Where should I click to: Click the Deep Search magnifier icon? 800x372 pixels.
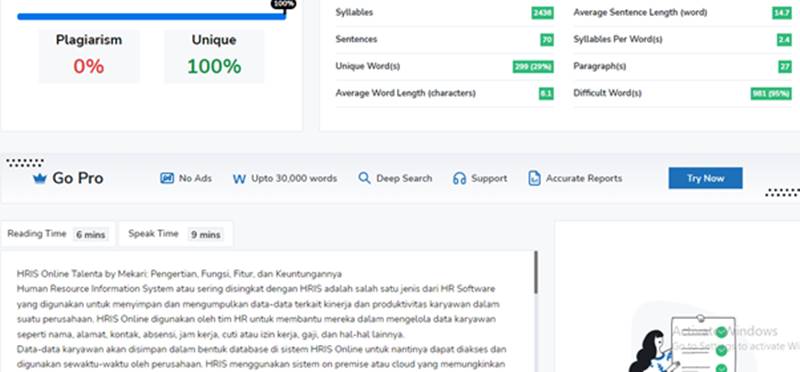point(364,178)
